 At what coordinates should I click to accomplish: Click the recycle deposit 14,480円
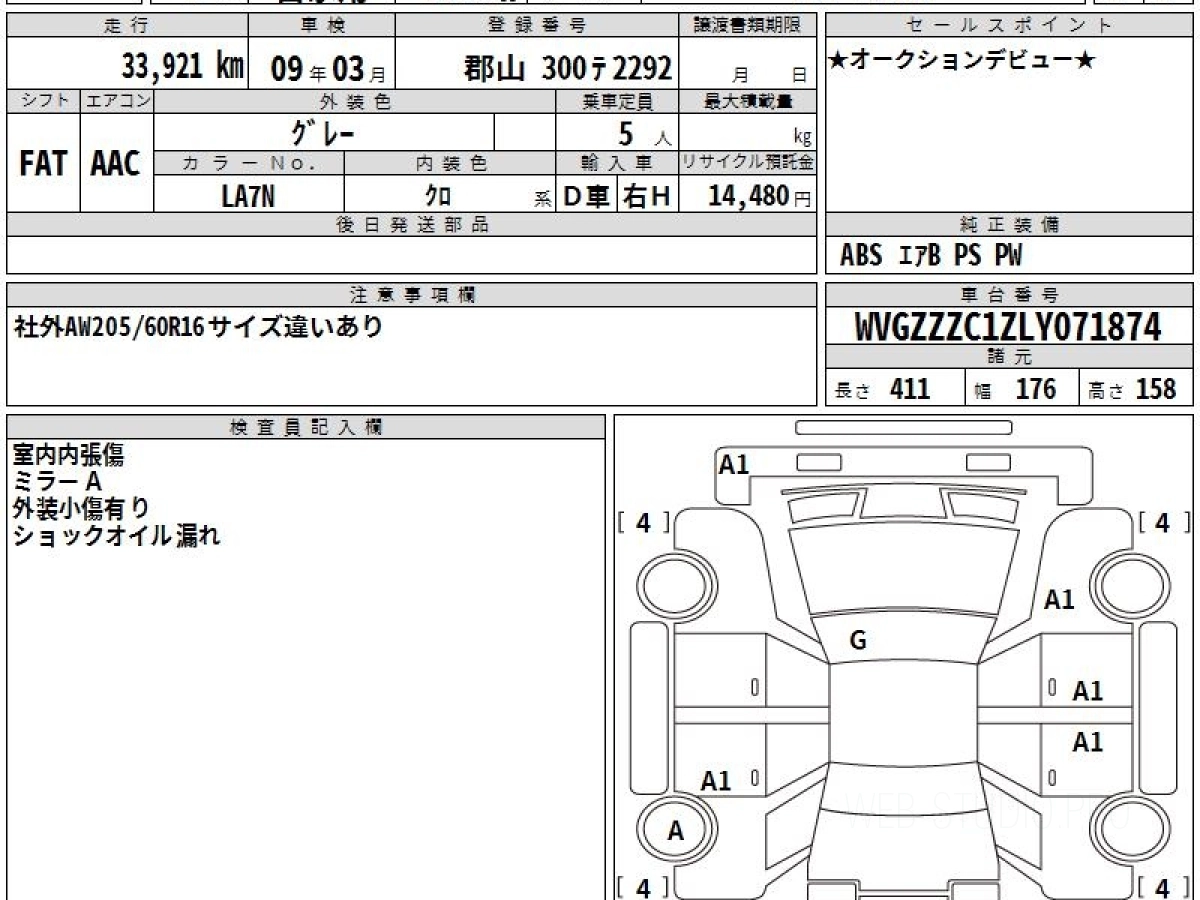click(x=760, y=196)
